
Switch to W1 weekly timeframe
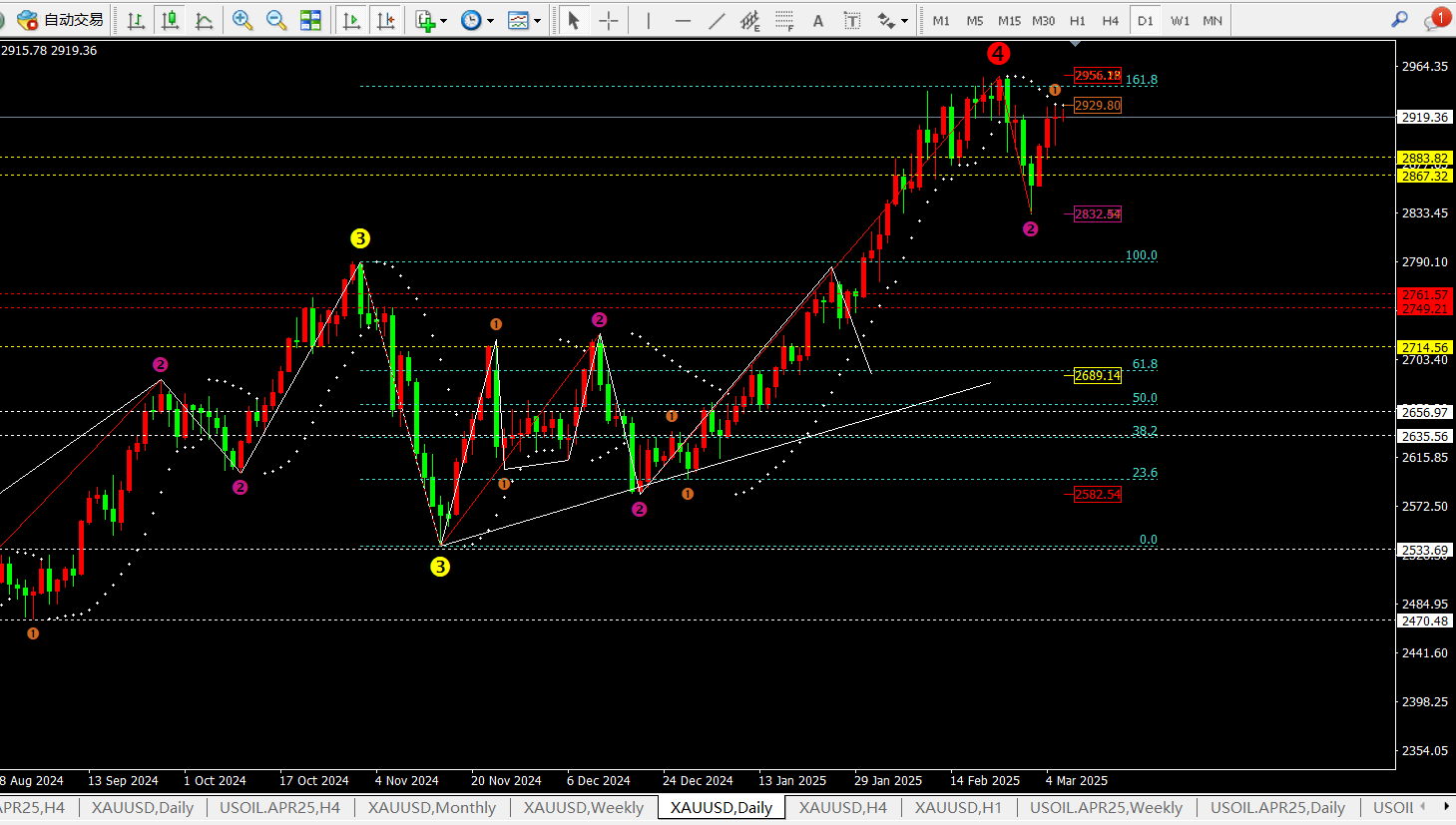[x=1180, y=20]
